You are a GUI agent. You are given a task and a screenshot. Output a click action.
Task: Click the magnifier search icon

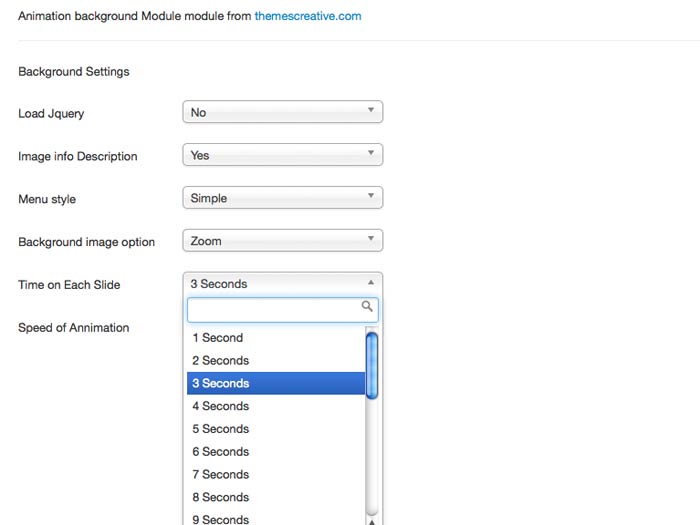coord(368,307)
